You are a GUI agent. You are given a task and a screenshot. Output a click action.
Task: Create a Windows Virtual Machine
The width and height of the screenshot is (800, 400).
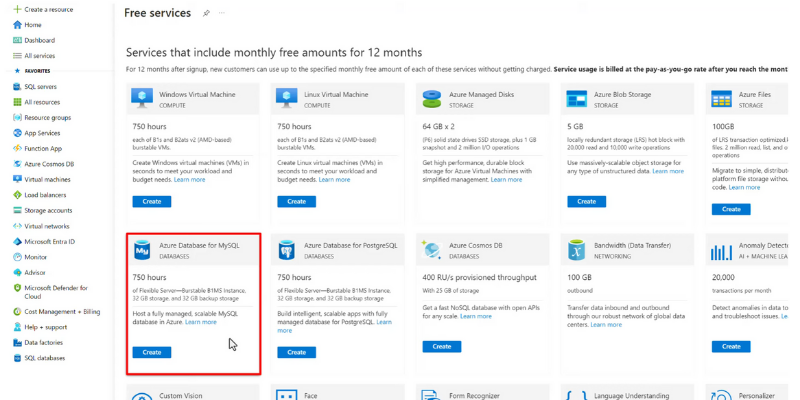click(152, 202)
